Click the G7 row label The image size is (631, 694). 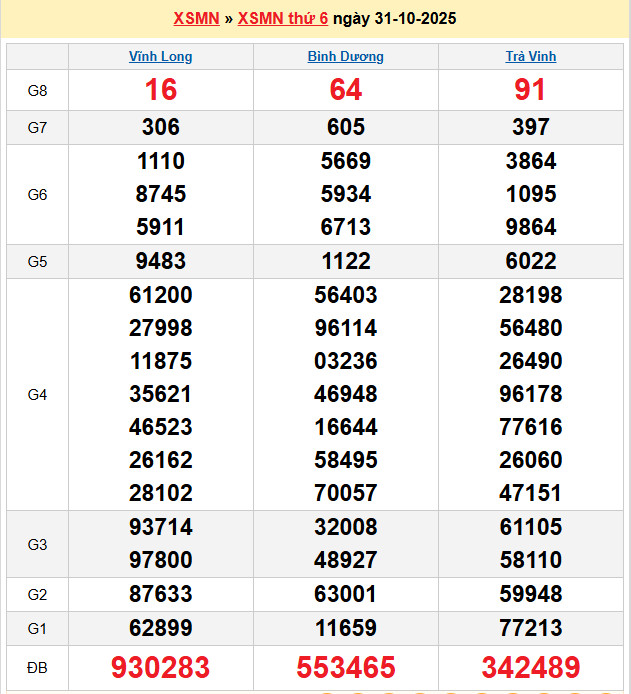[x=37, y=127]
